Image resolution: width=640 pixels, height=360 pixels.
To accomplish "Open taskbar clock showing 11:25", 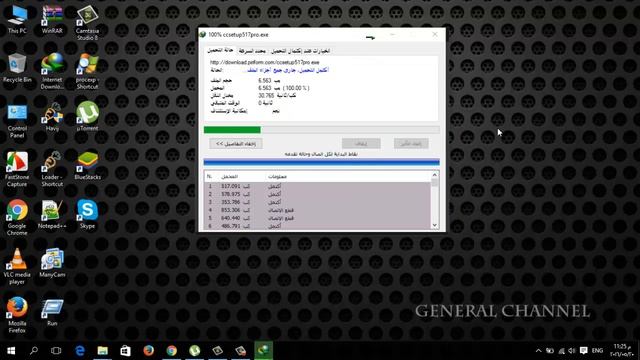I will [x=622, y=351].
